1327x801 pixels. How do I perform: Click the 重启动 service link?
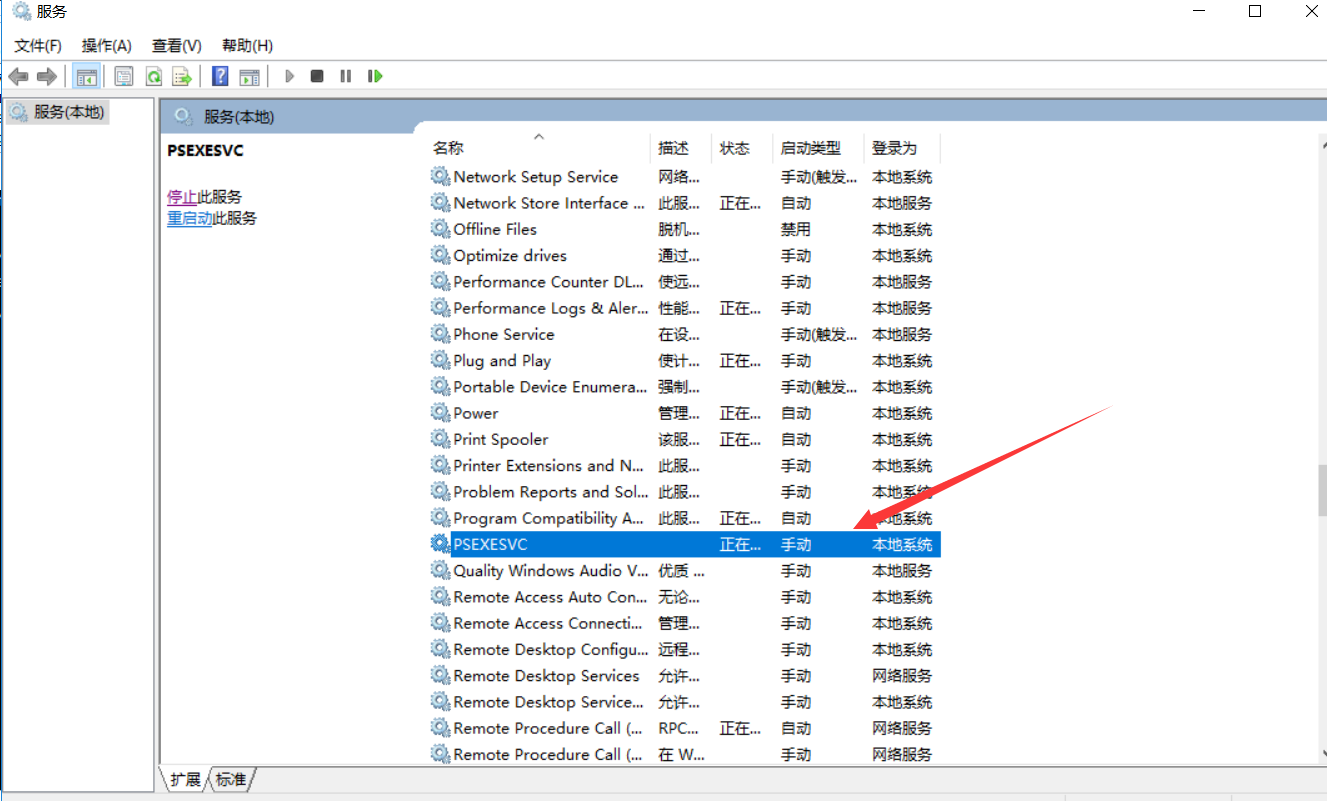(189, 218)
